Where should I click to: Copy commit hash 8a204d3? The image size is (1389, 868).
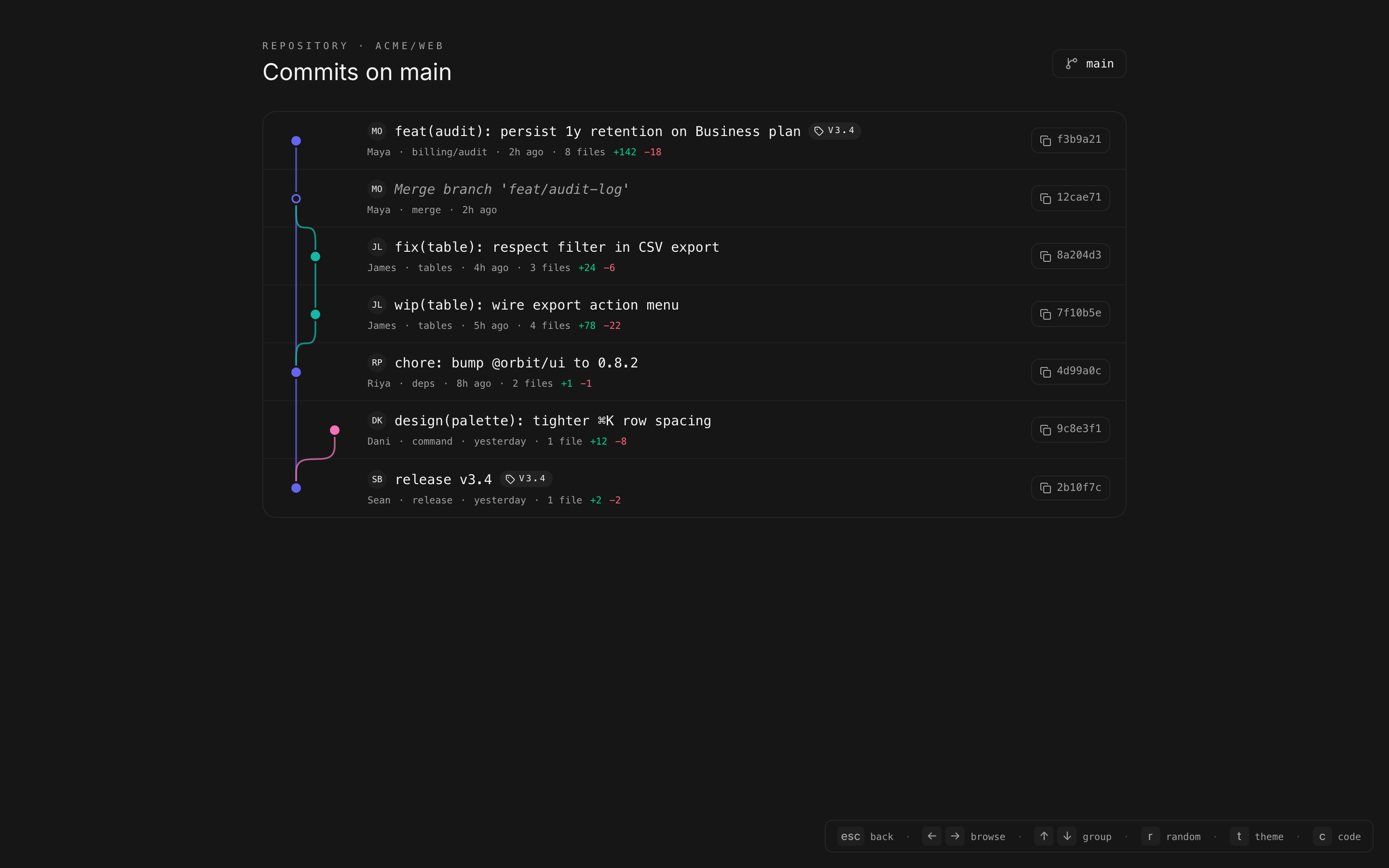(x=1070, y=256)
